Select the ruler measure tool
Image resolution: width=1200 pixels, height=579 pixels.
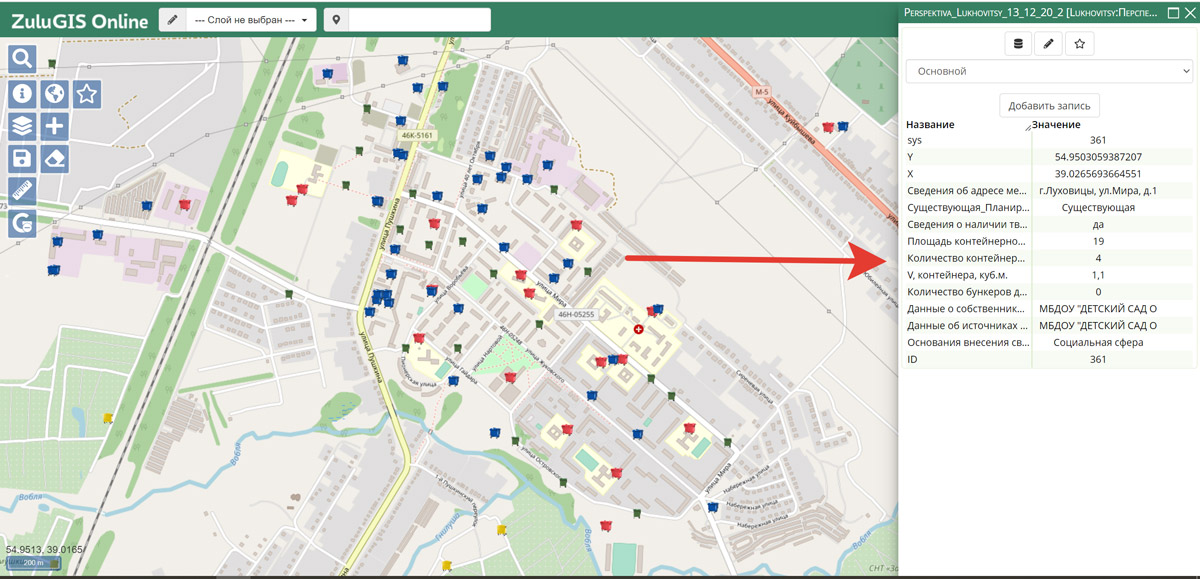click(x=23, y=191)
